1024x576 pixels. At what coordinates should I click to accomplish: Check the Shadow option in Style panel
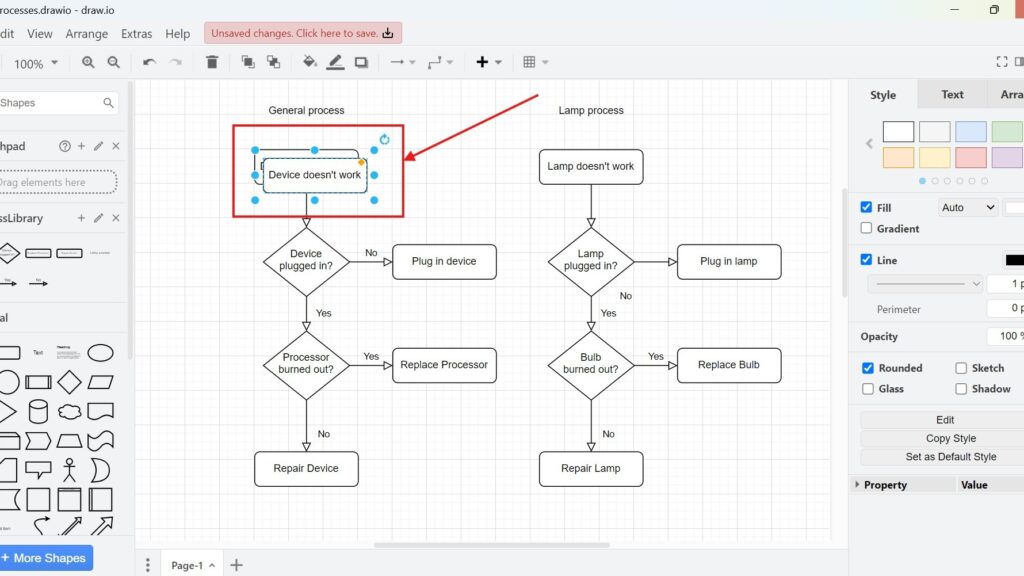960,389
